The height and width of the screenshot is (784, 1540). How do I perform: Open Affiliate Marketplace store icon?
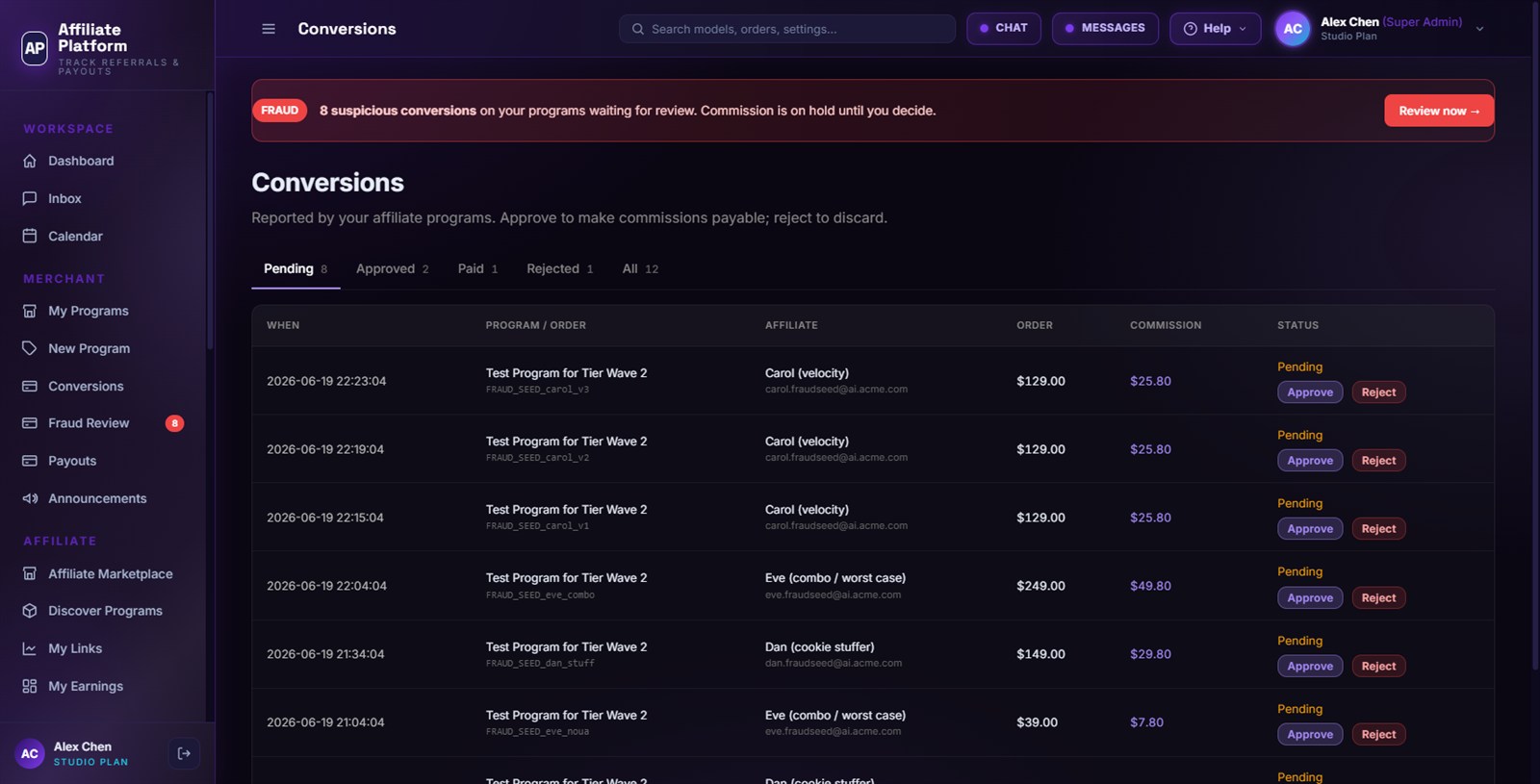pyautogui.click(x=30, y=573)
